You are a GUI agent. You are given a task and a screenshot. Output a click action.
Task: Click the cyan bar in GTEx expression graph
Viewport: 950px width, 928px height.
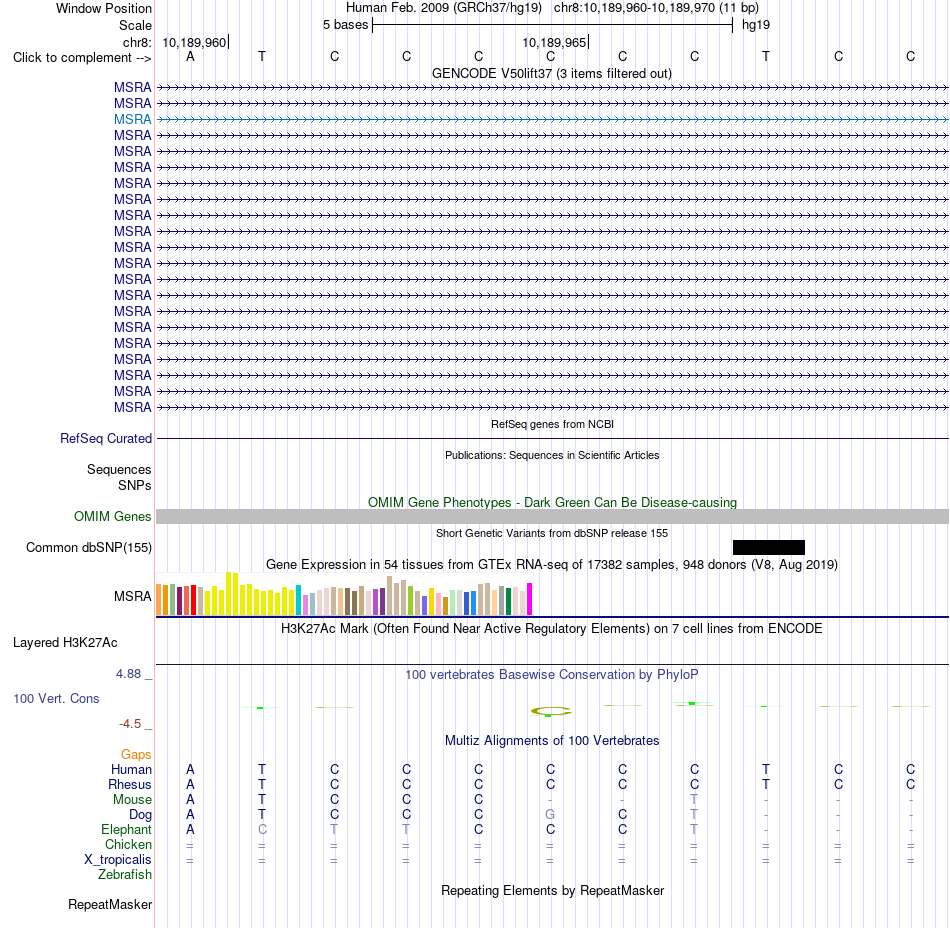coord(298,600)
